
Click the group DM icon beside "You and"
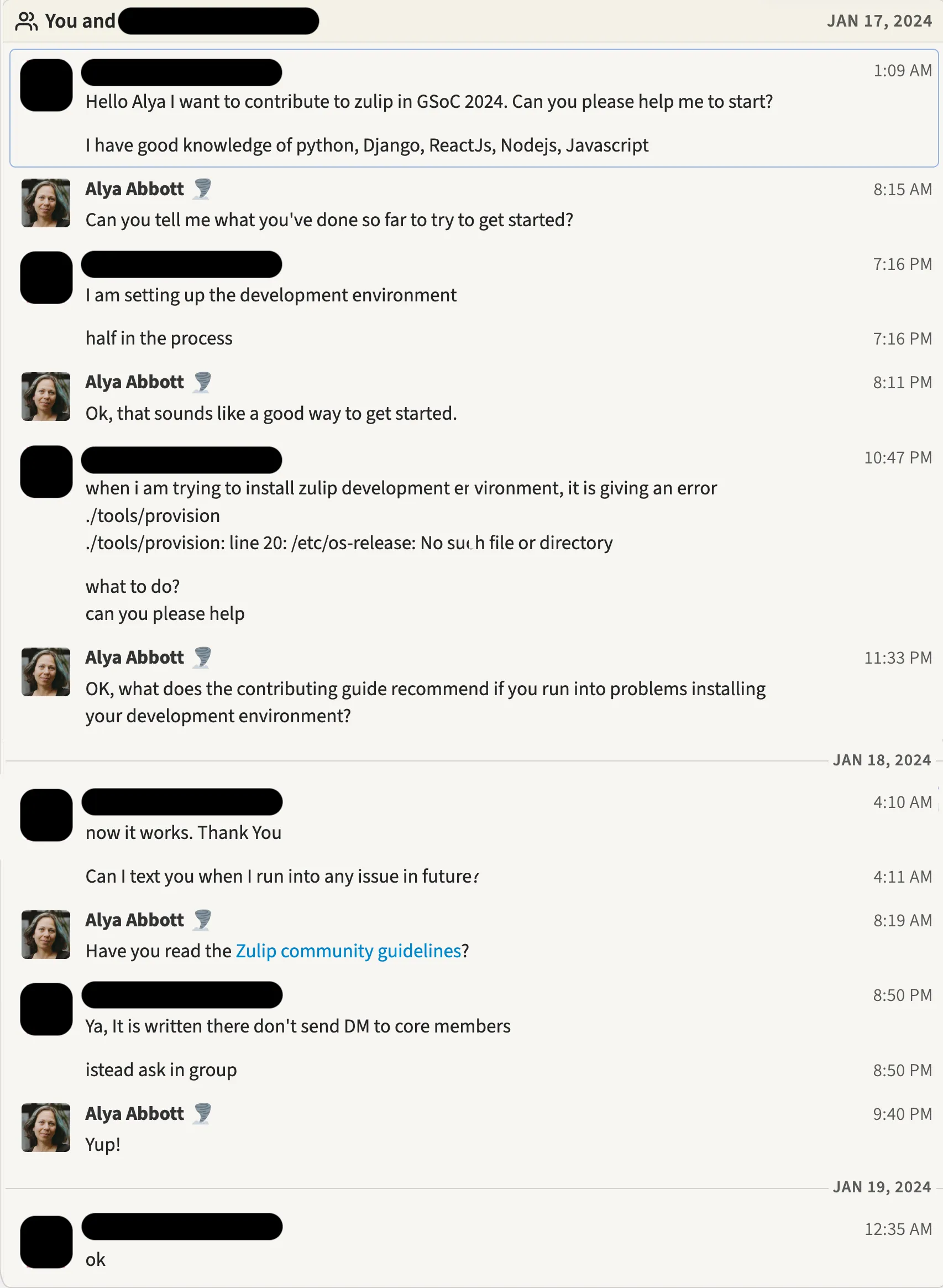pos(27,22)
